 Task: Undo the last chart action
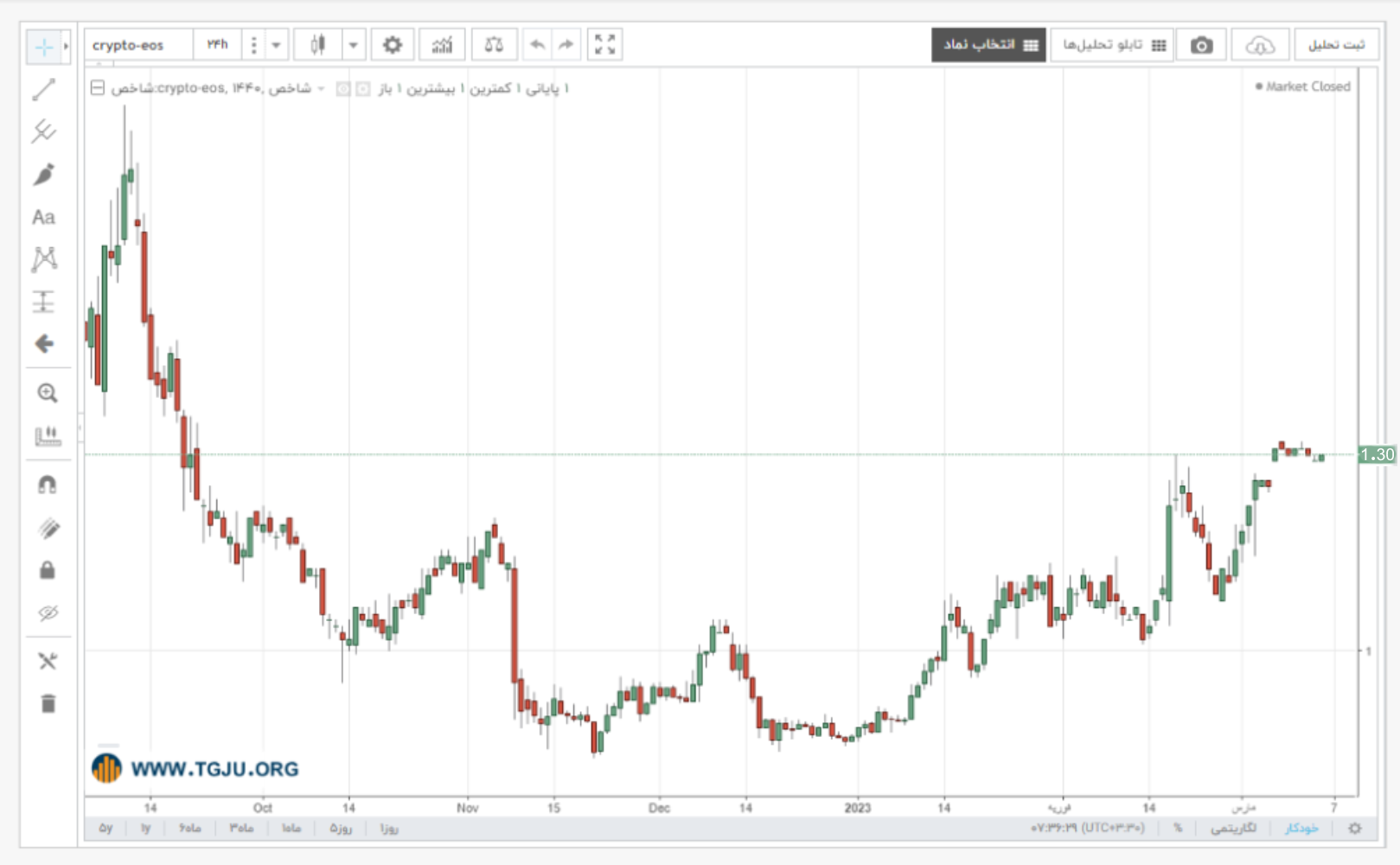(538, 45)
